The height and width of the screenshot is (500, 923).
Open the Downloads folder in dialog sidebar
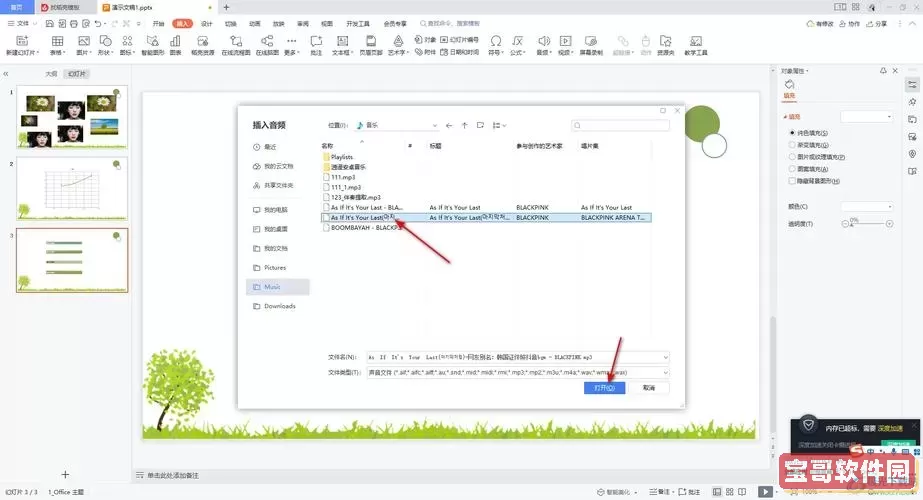click(x=278, y=306)
